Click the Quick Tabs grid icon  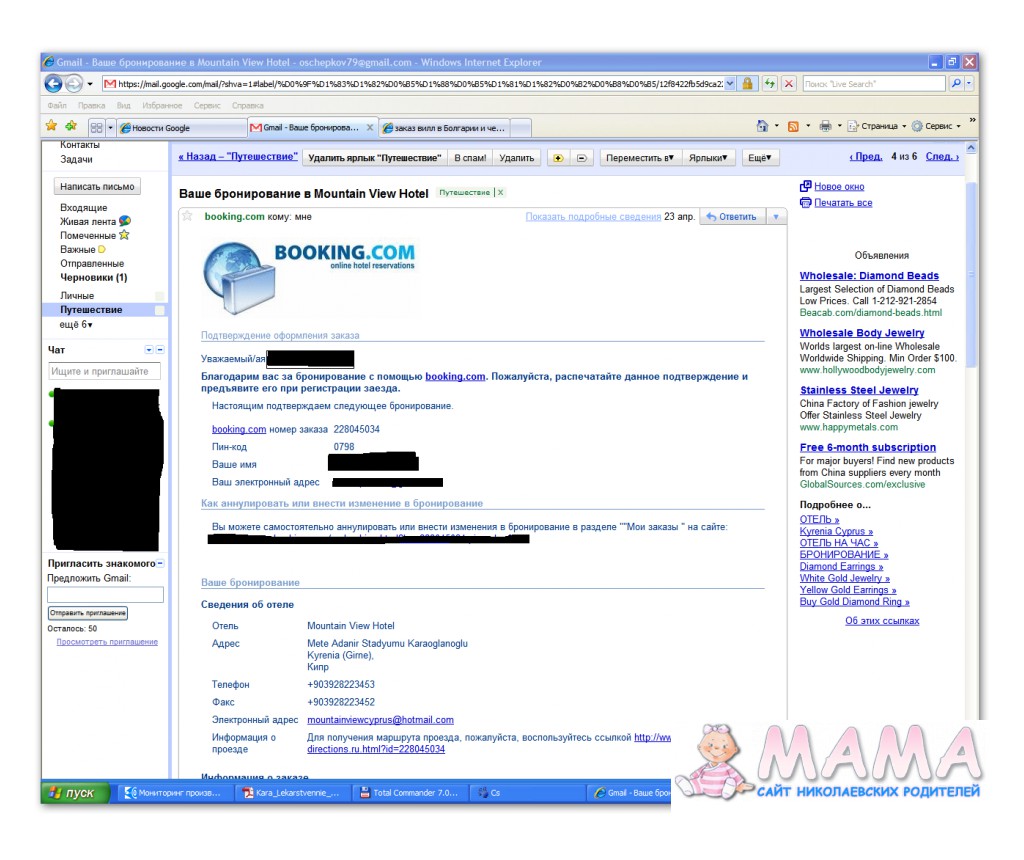click(x=96, y=127)
